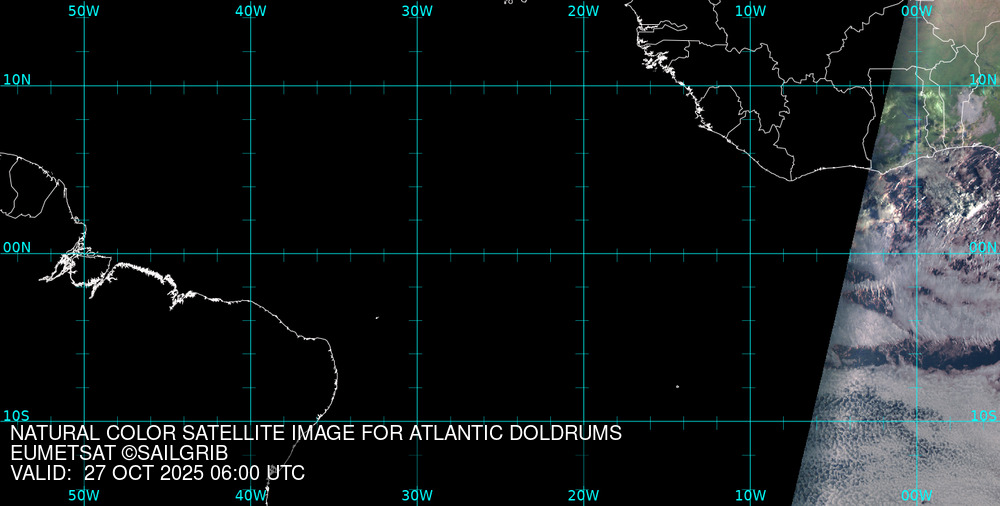Click the 20W longitude label on the bottom edge
Screen dimensions: 1000x506
coord(583,495)
